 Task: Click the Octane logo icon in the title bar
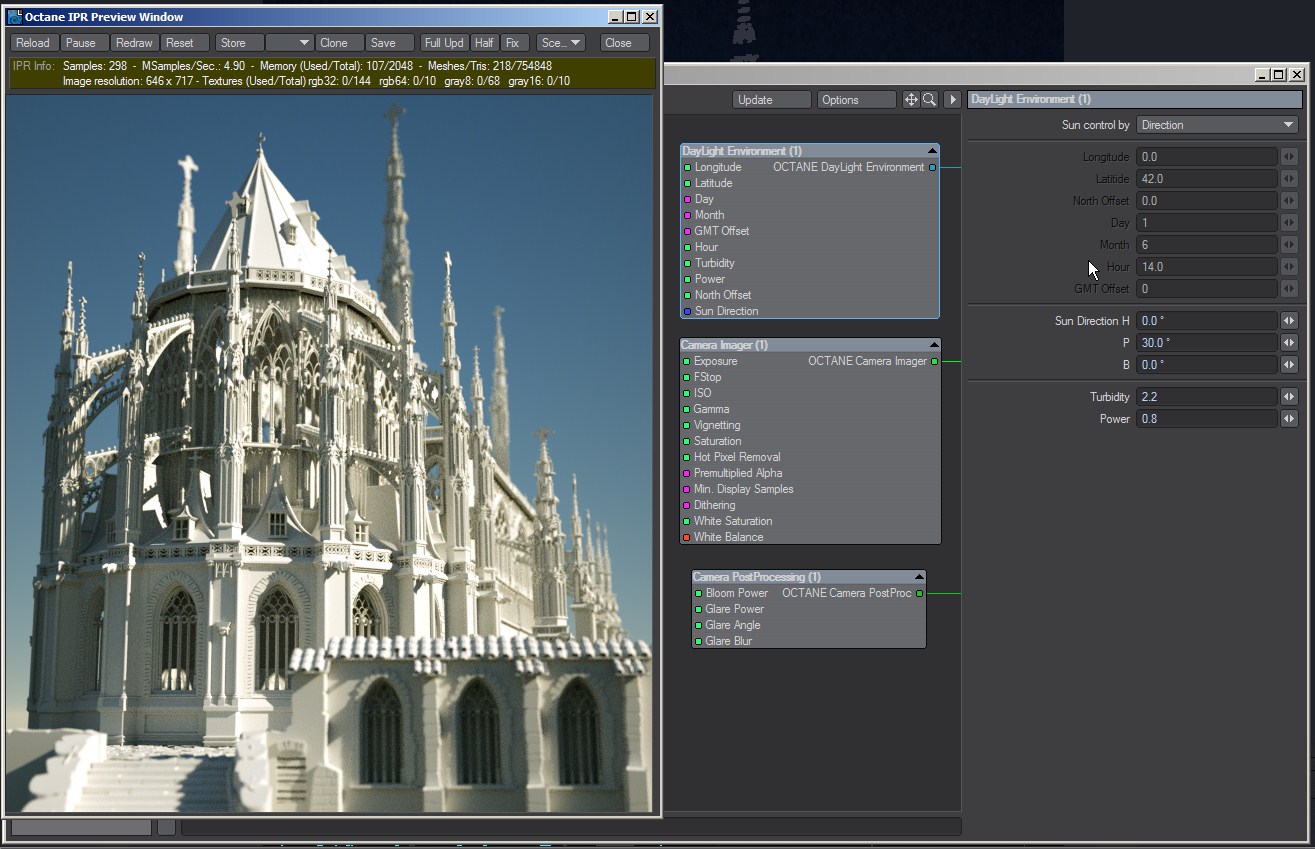[x=15, y=17]
